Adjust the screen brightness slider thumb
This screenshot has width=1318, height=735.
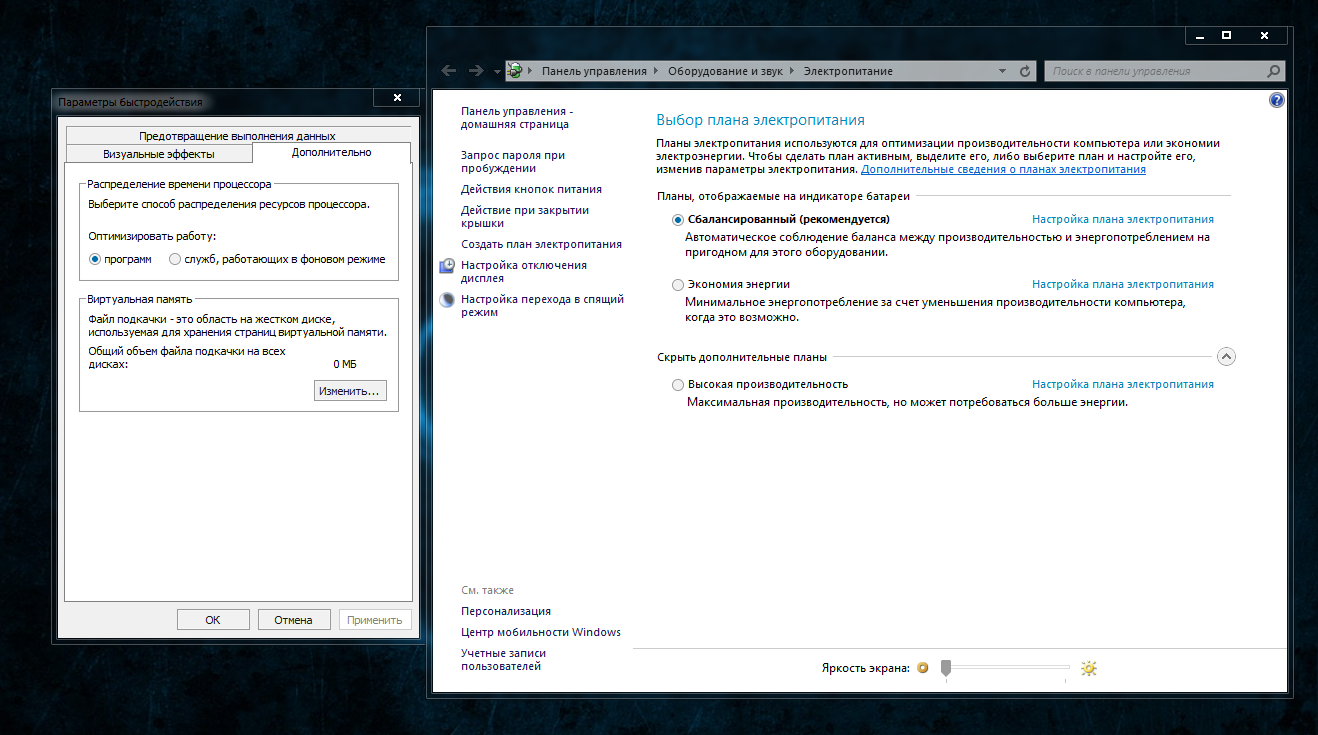(x=945, y=668)
